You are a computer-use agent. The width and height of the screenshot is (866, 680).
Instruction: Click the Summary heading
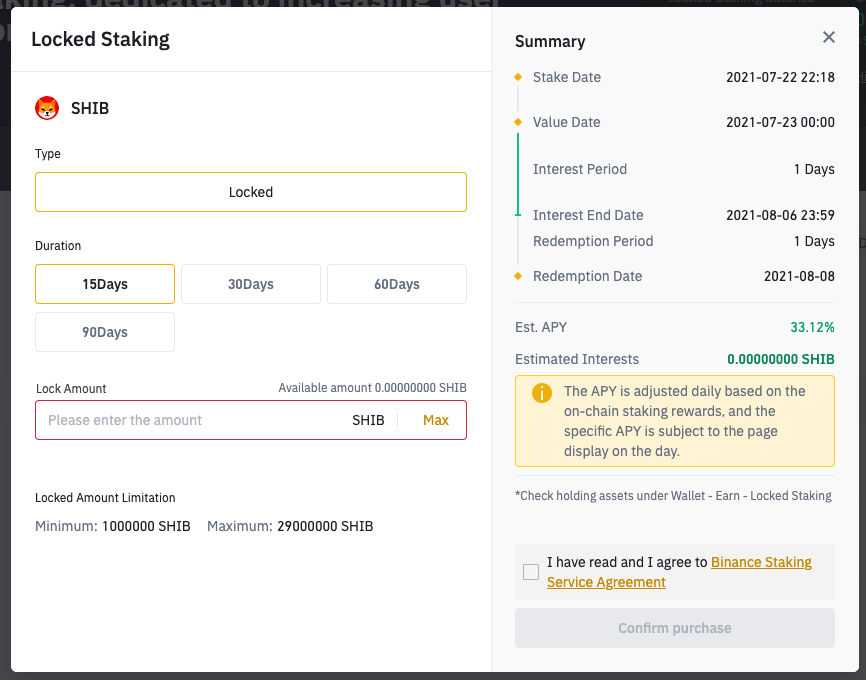point(550,41)
